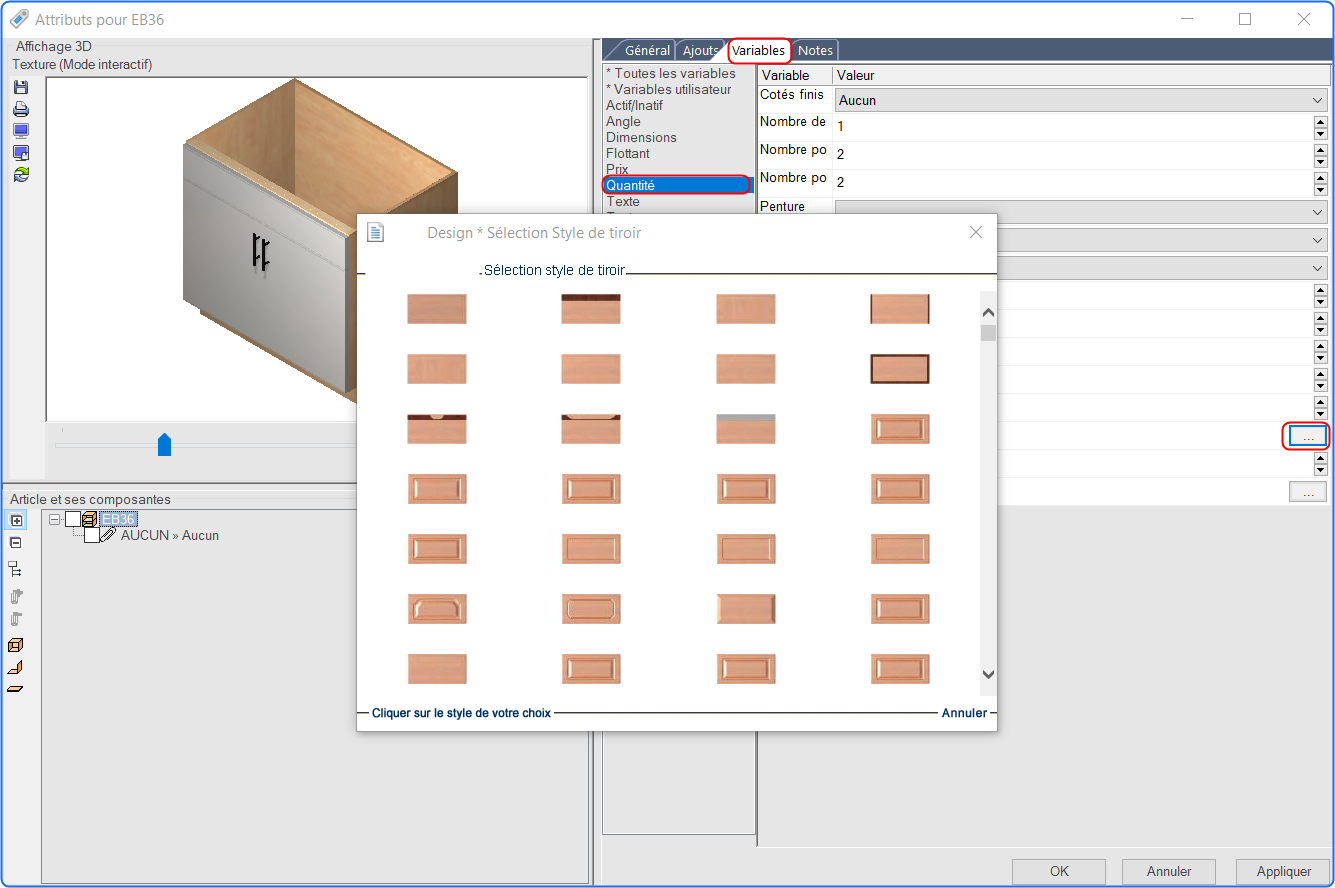
Task: Check the box next to EB36
Action: [x=73, y=519]
